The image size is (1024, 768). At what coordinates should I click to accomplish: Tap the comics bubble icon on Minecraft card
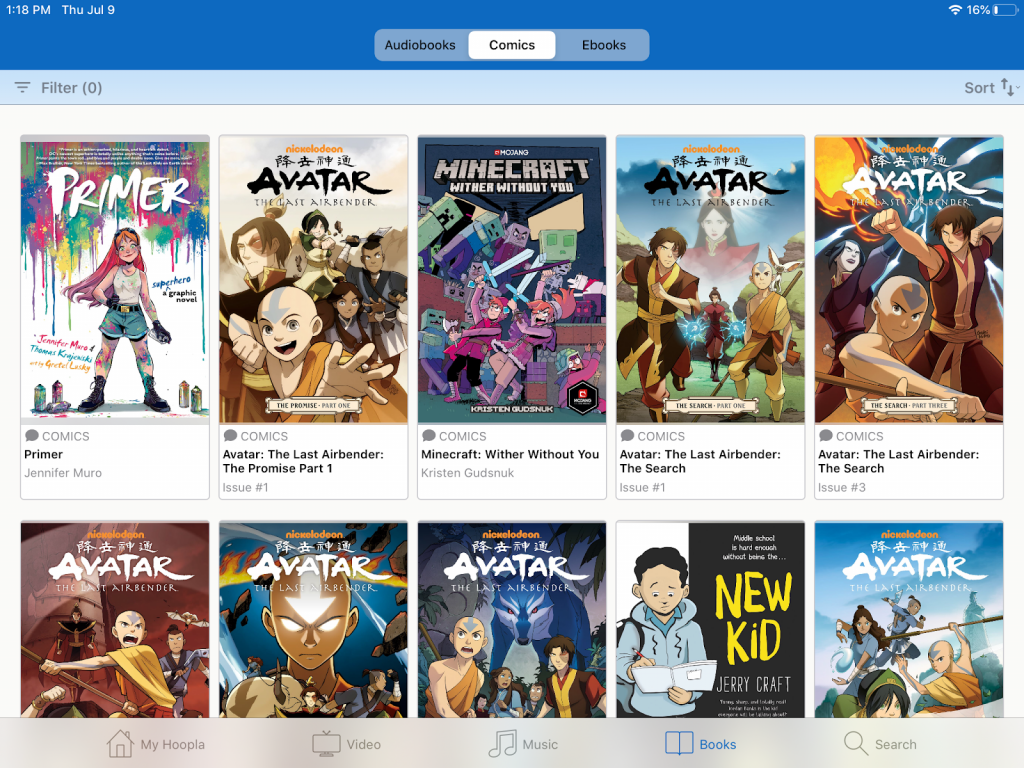pos(428,436)
